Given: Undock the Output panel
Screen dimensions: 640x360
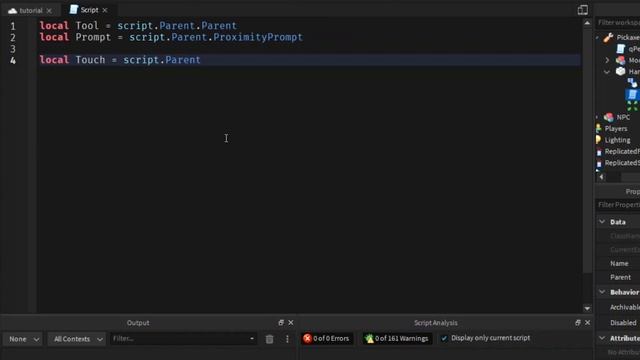Looking at the screenshot, I should [281, 322].
